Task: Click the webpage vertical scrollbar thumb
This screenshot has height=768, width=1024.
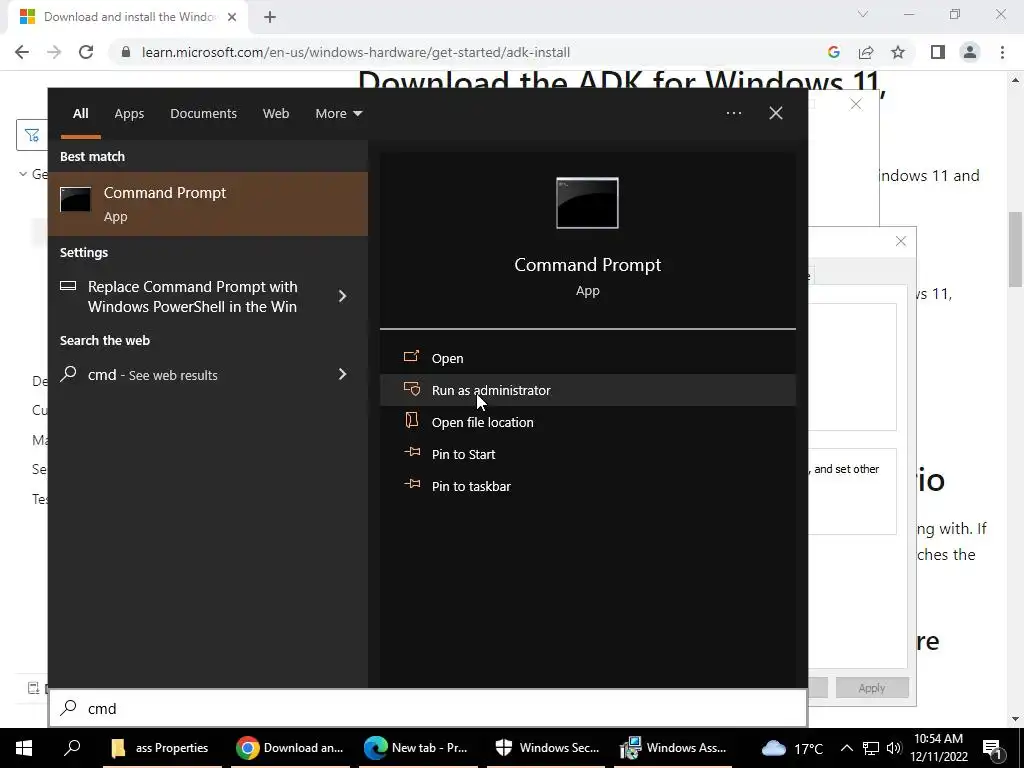Action: pos(1015,249)
